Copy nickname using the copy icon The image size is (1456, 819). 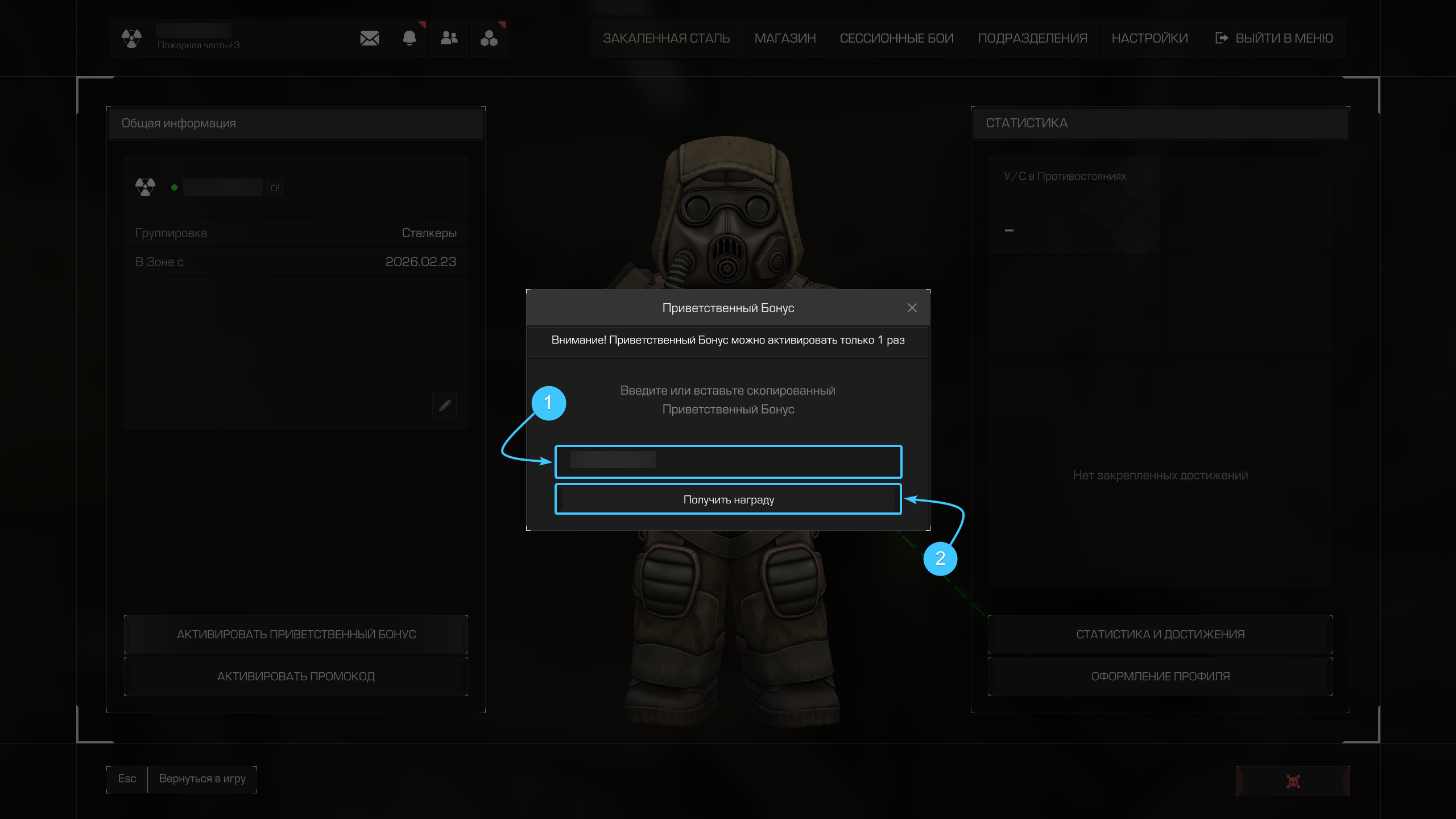pyautogui.click(x=275, y=188)
